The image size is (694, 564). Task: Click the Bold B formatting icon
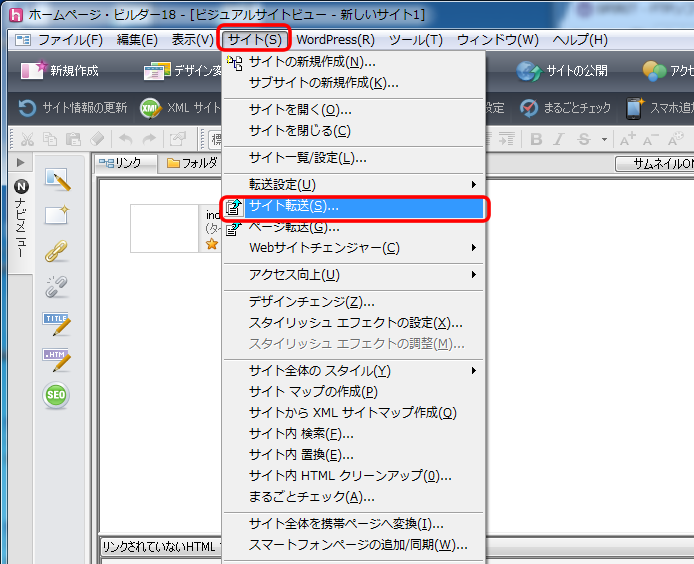point(536,139)
